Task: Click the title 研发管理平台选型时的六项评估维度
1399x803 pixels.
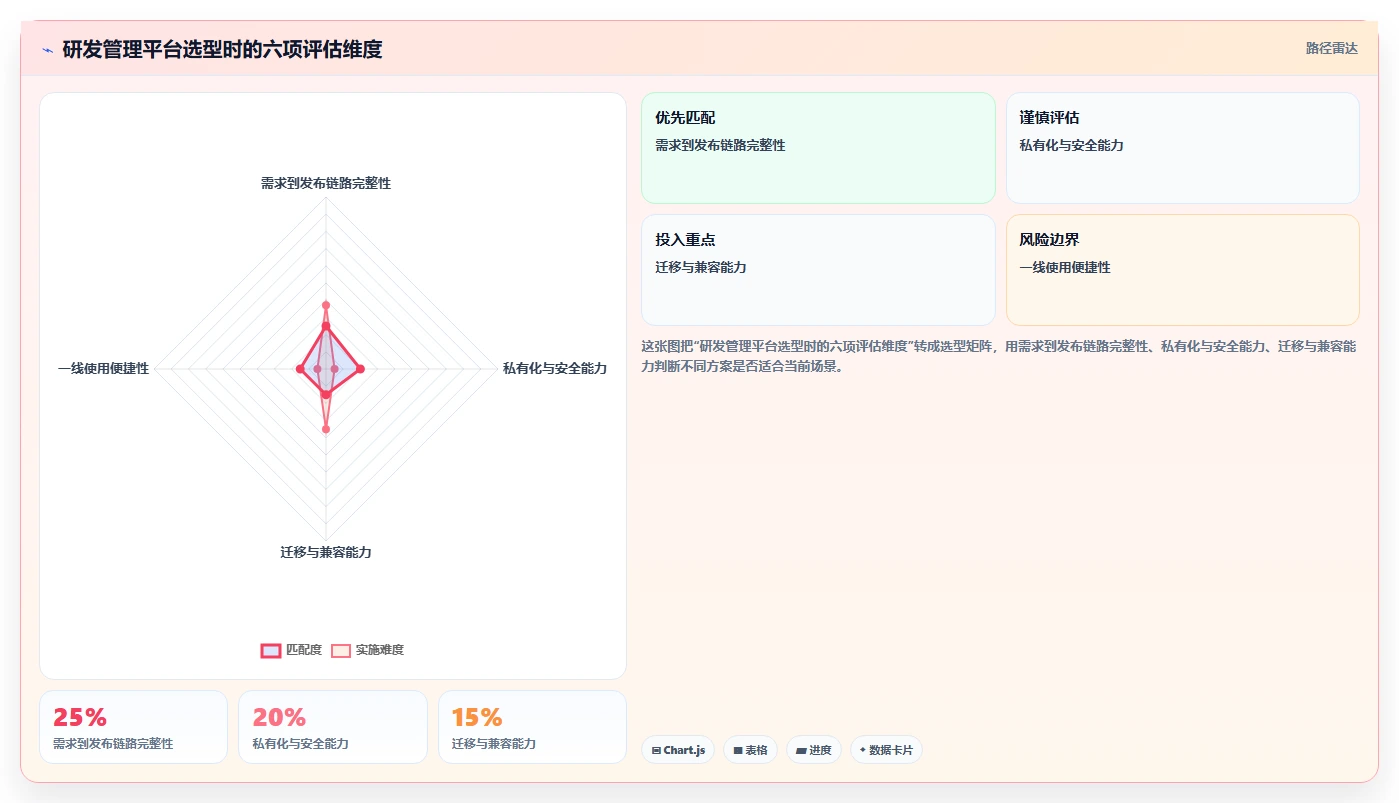Action: pos(222,49)
